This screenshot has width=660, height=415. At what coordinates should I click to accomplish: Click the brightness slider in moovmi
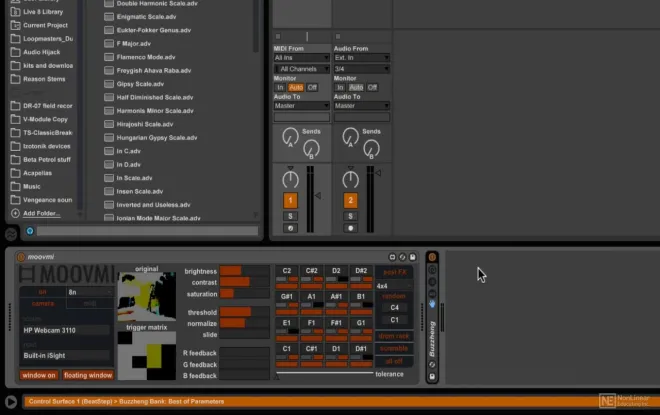(x=245, y=271)
